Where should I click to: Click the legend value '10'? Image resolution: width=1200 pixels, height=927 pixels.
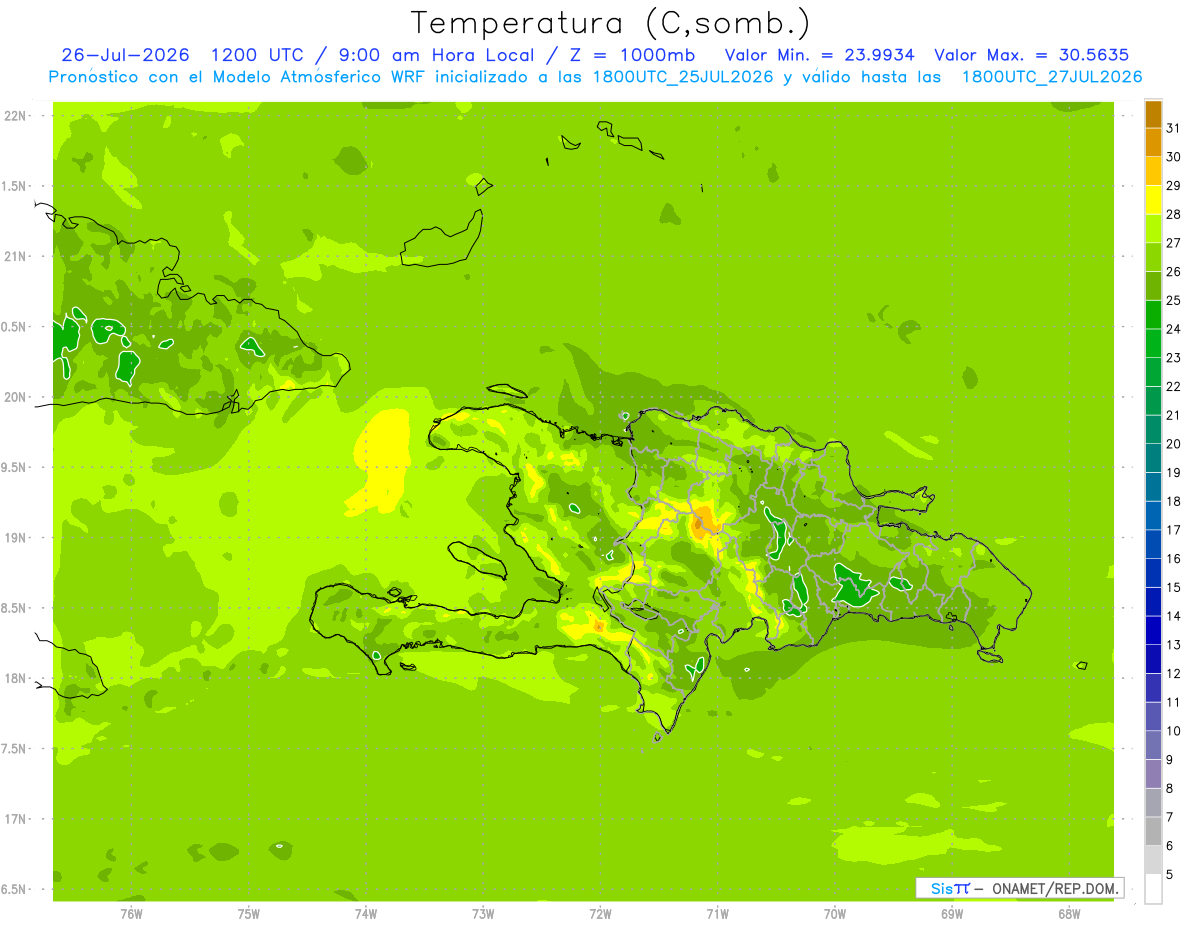[1174, 731]
